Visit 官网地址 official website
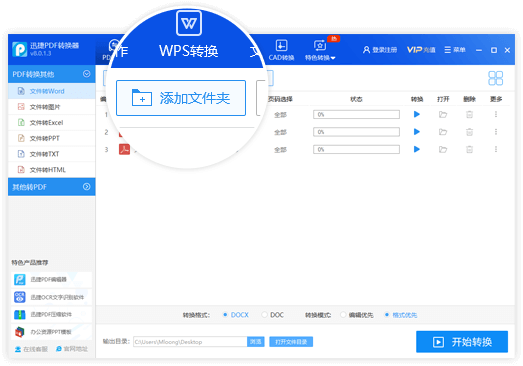523x366 pixels. [72, 349]
